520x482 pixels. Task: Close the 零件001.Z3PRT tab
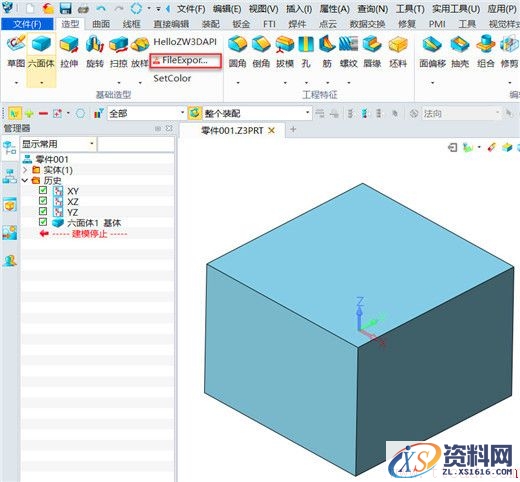tap(272, 130)
